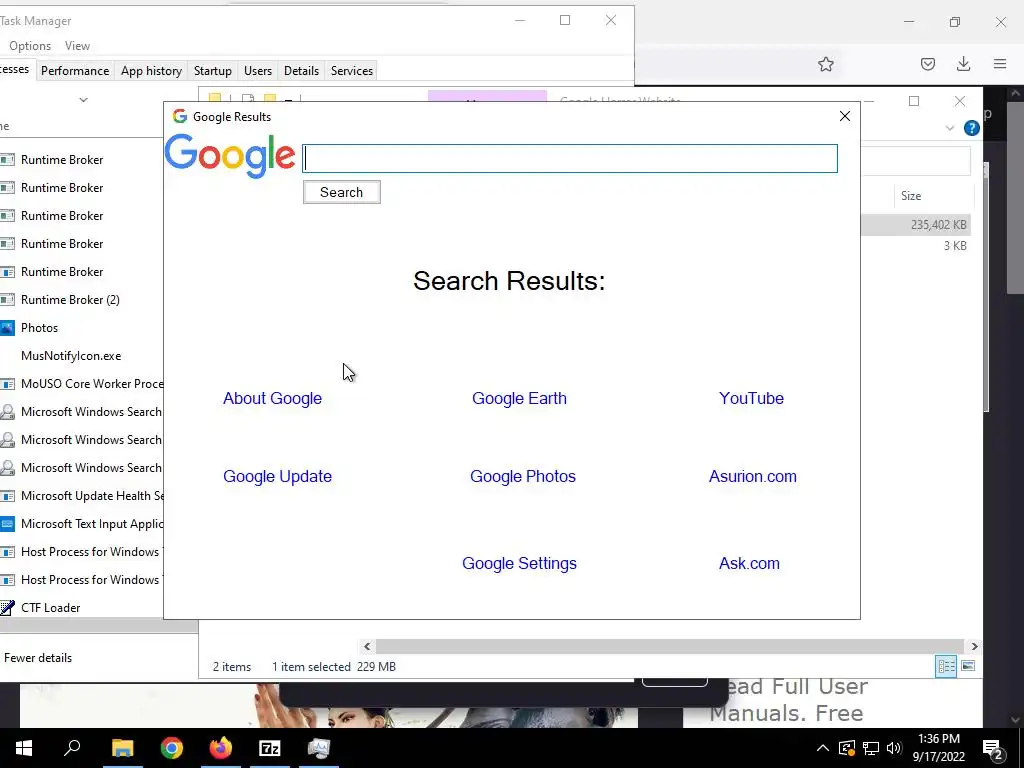Select the Photos process row
This screenshot has width=1024, height=768.
(x=82, y=328)
